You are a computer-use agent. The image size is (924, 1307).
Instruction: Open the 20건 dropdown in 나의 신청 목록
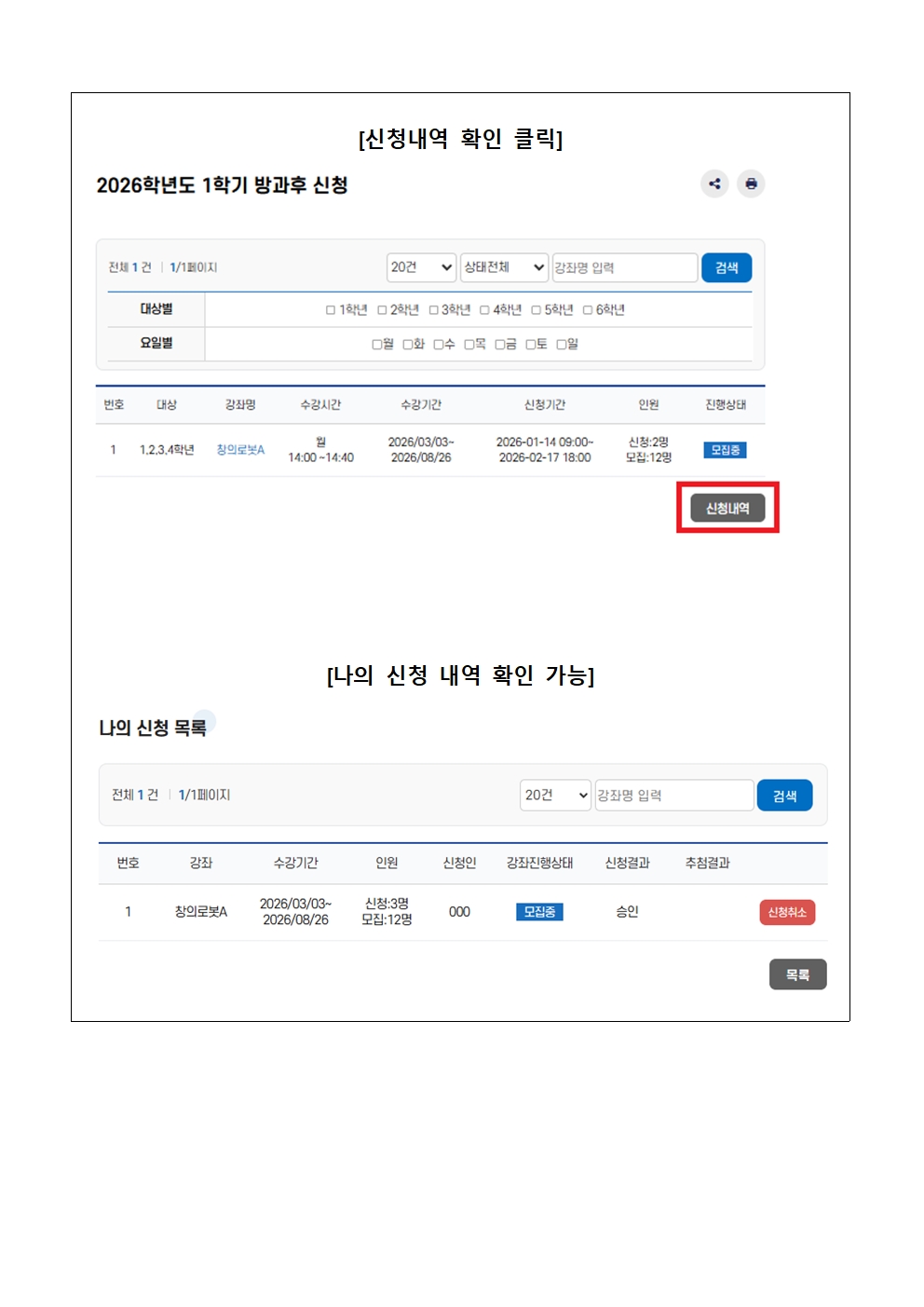555,795
